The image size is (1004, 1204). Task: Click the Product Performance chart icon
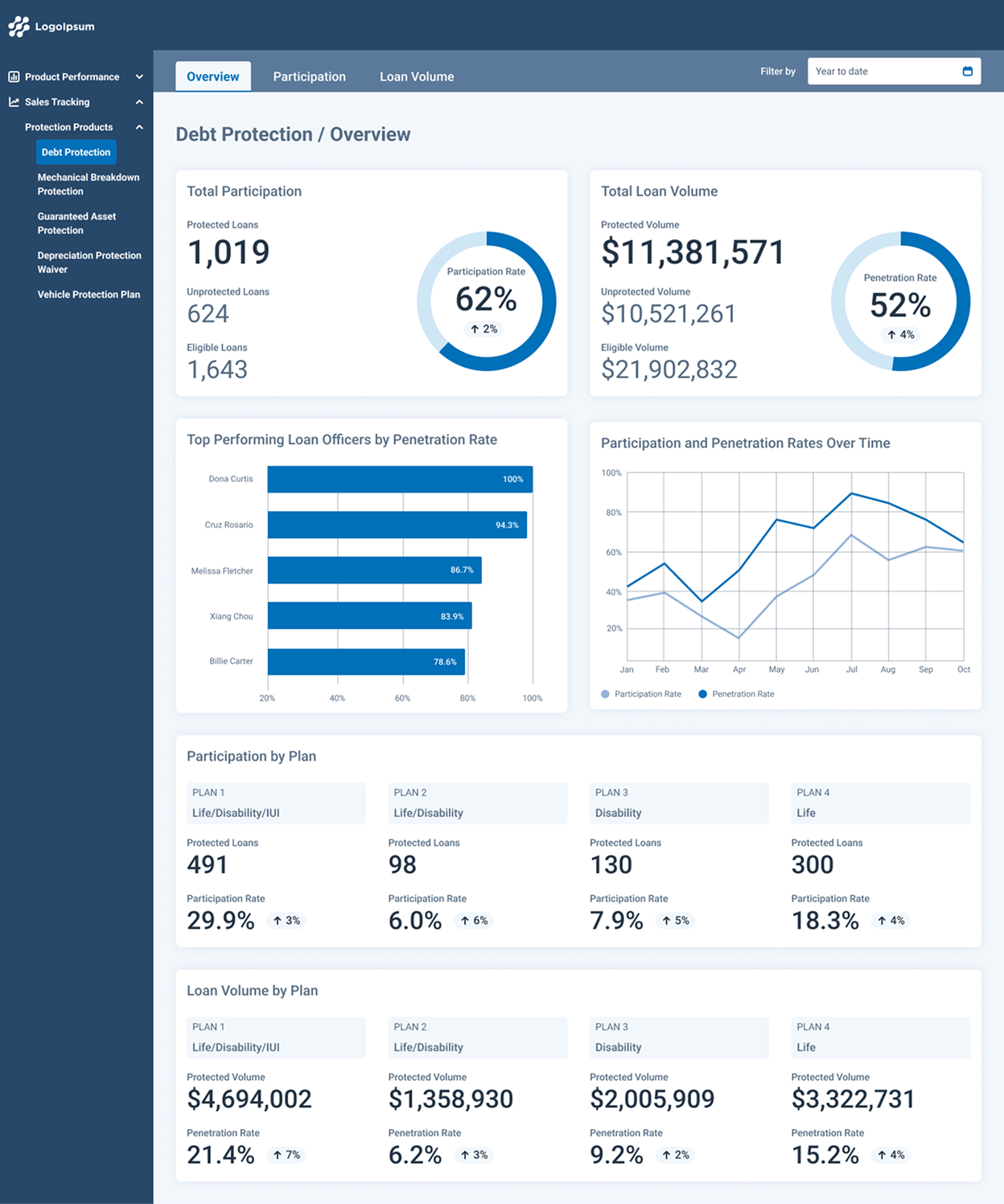pos(14,77)
